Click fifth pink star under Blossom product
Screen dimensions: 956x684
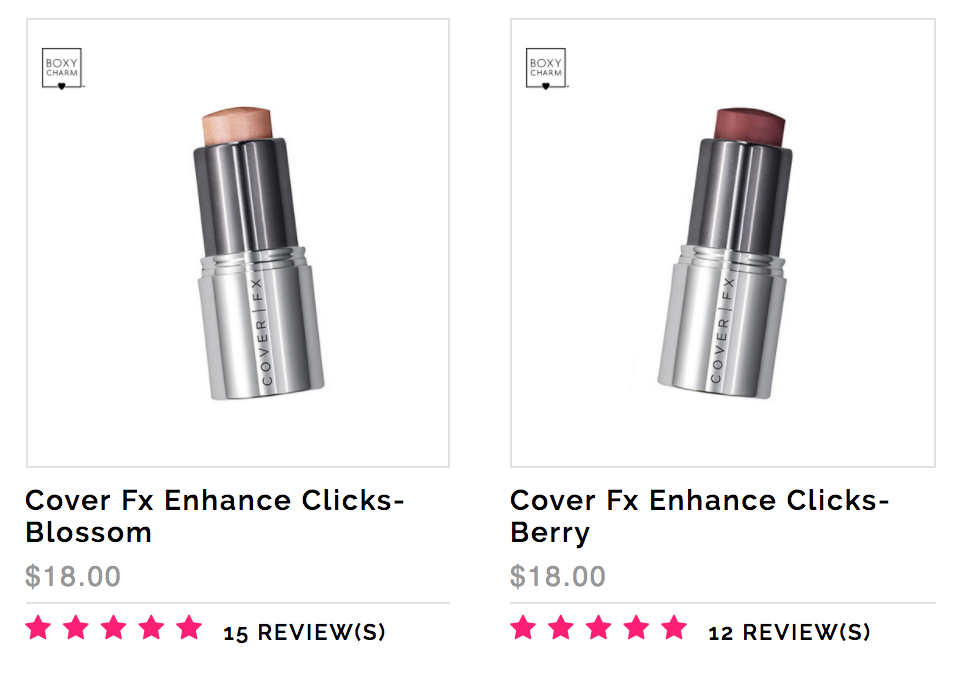pos(190,628)
